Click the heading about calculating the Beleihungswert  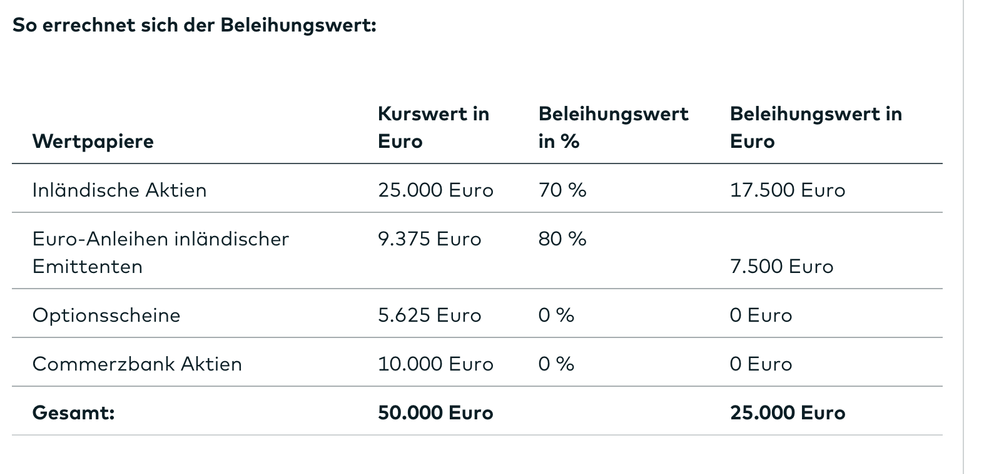click(194, 24)
